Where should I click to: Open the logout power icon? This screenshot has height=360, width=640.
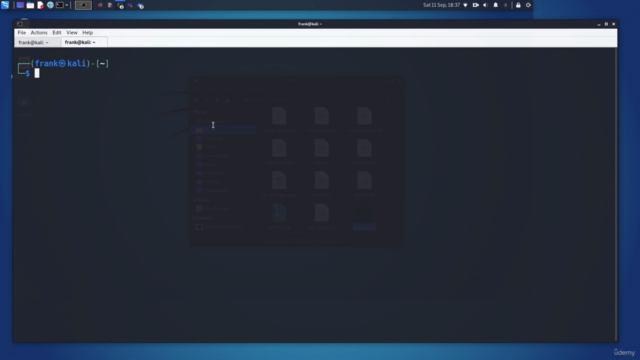[528, 5]
